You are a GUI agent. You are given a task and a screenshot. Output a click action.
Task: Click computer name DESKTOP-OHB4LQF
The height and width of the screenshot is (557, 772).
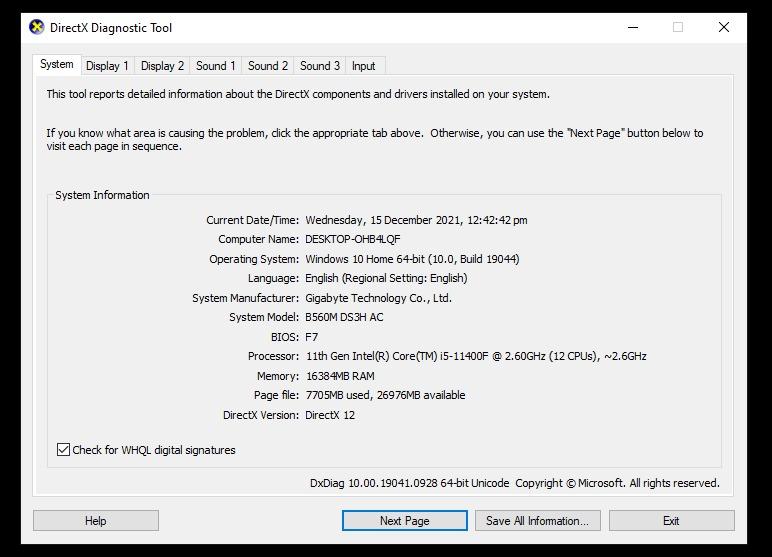point(353,239)
